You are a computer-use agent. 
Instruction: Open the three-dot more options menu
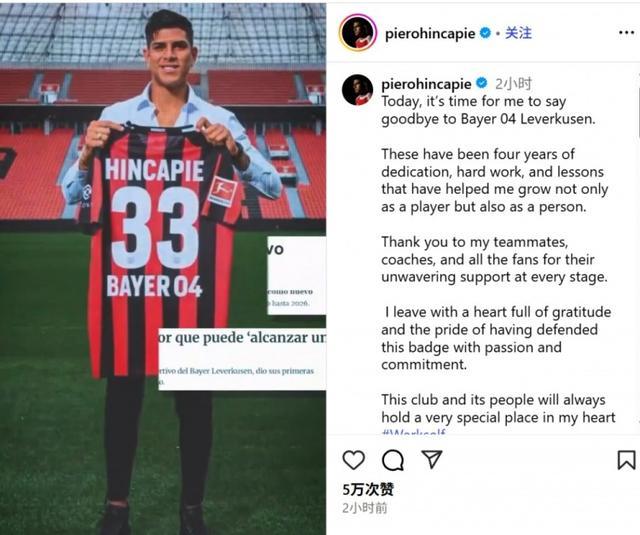pos(626,33)
